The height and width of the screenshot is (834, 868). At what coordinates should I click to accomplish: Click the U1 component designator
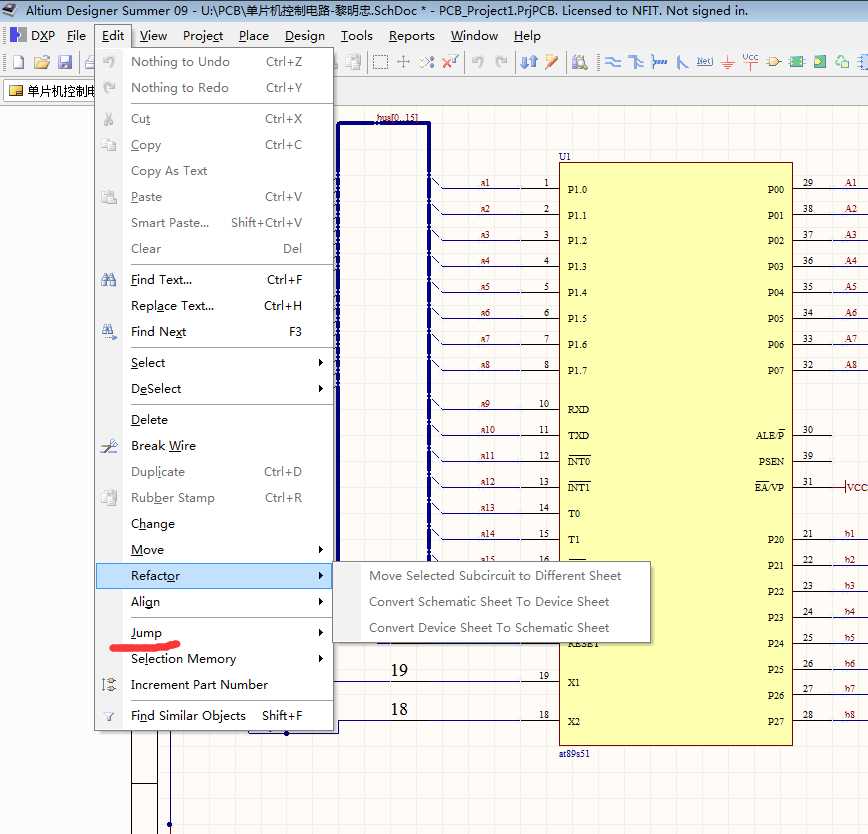click(x=565, y=157)
